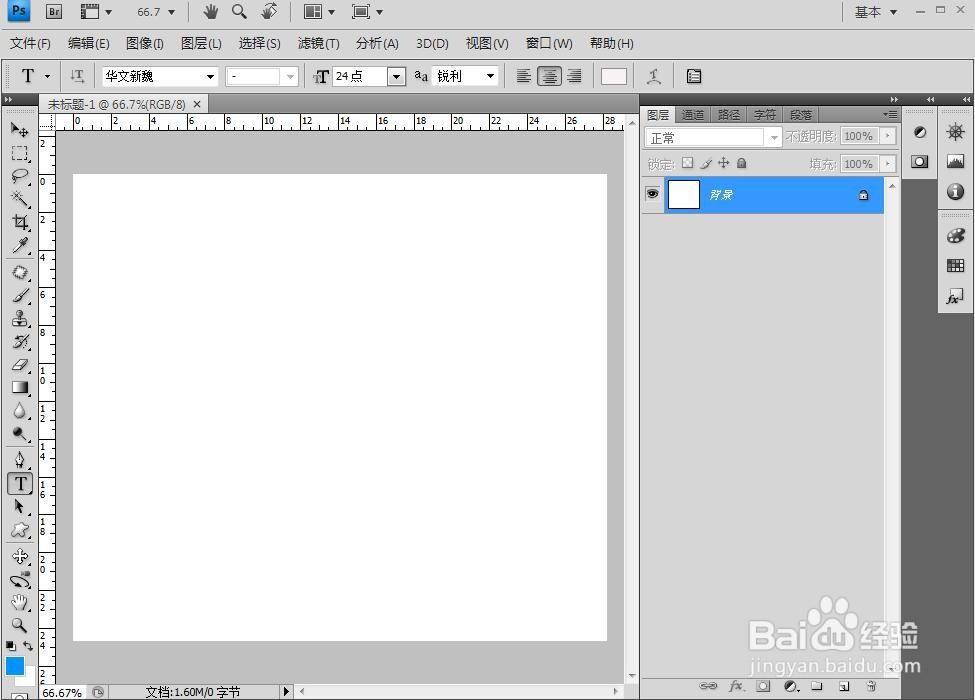The height and width of the screenshot is (700, 975).
Task: Select the Lasso tool
Action: 20,176
